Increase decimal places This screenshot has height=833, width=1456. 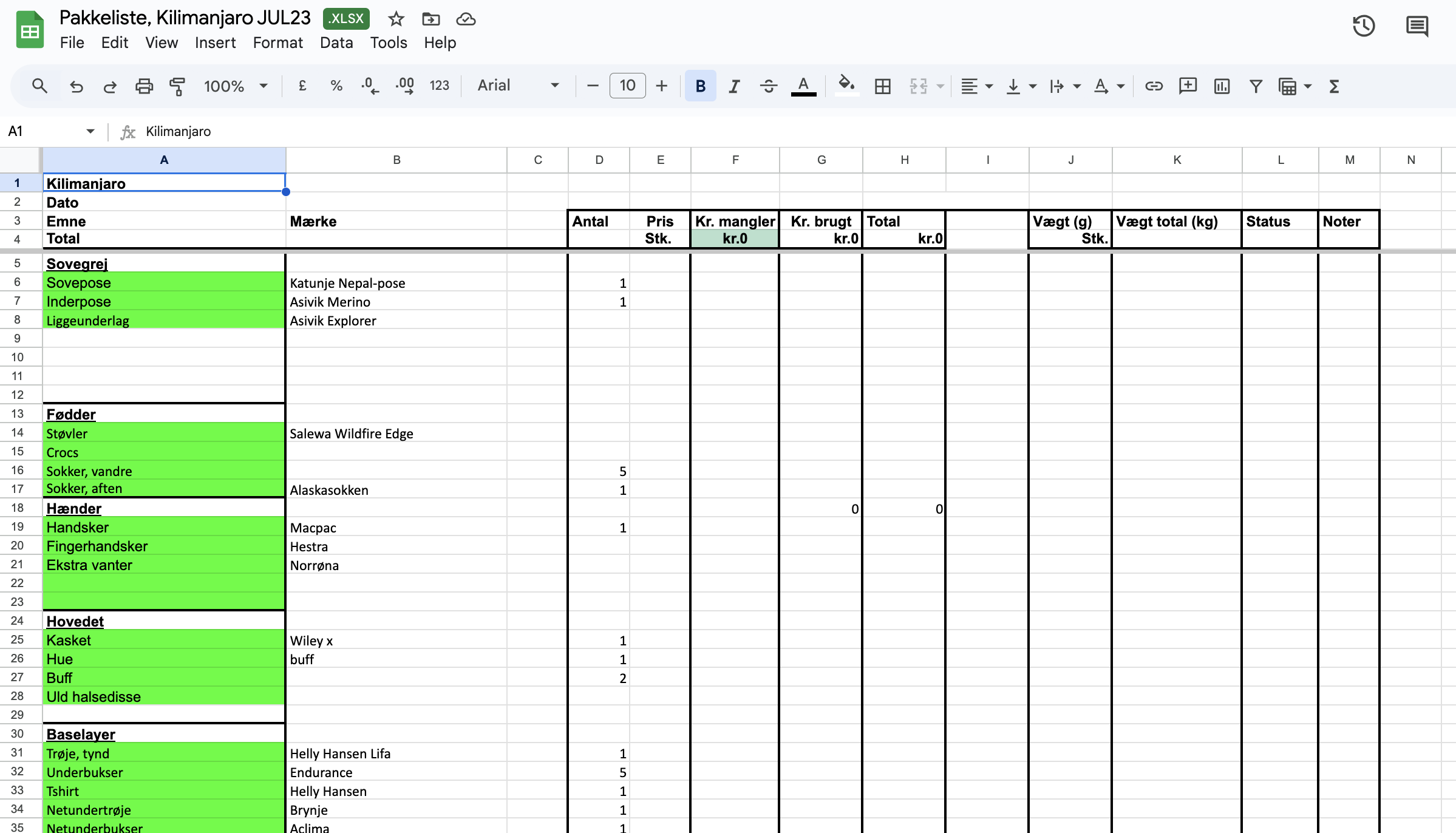[404, 86]
